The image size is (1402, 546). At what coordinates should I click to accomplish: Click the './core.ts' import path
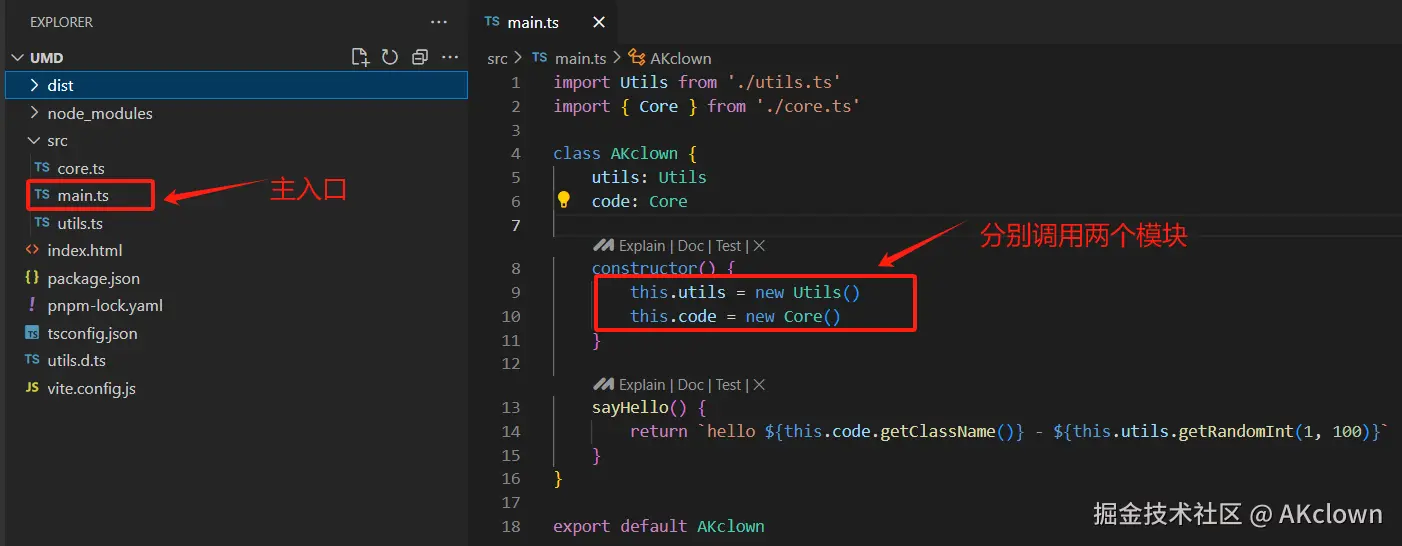click(808, 106)
